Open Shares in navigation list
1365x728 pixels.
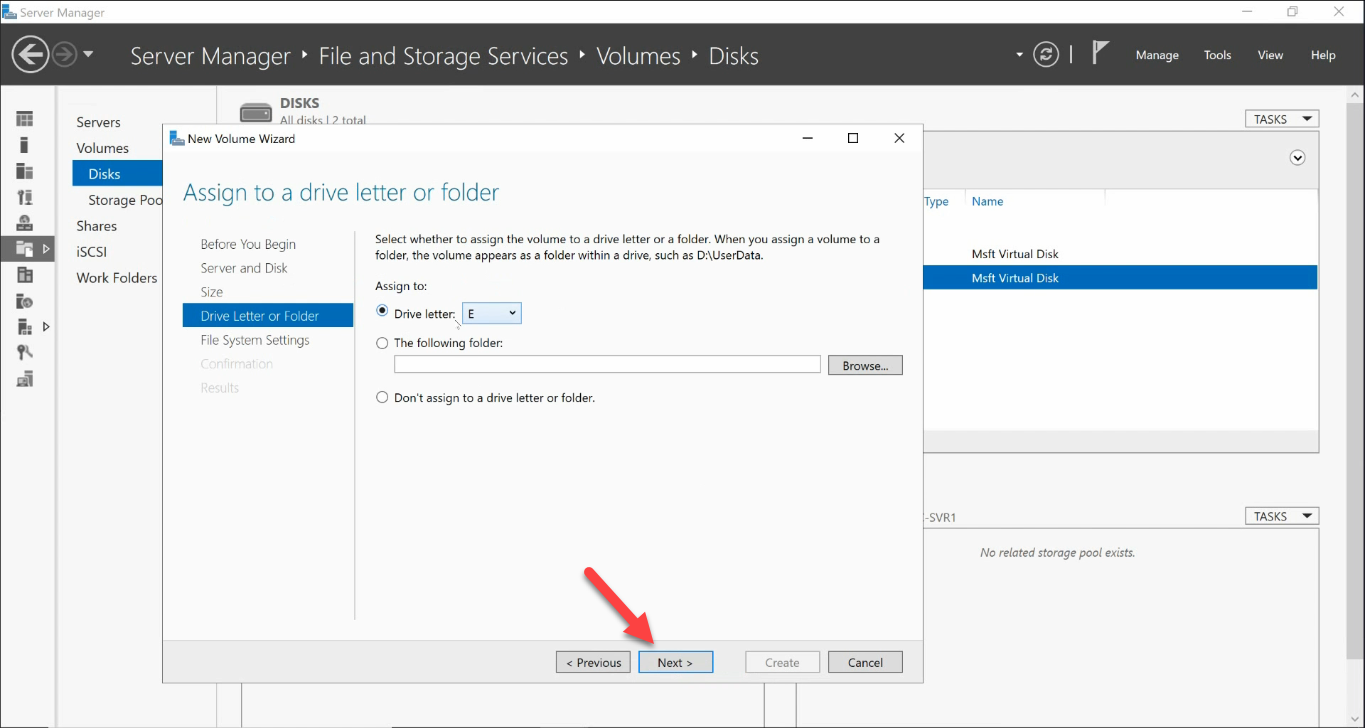(x=96, y=226)
